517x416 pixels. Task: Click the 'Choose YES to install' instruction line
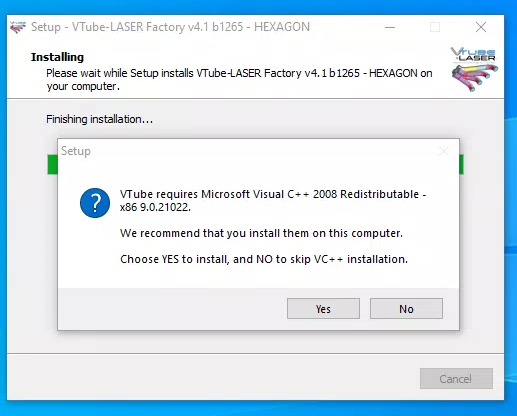[264, 259]
